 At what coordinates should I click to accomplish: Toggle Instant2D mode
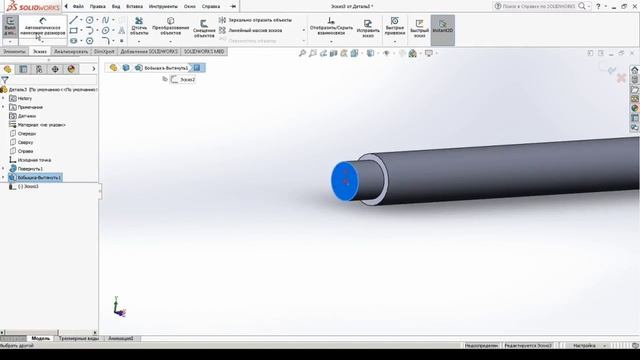[443, 30]
